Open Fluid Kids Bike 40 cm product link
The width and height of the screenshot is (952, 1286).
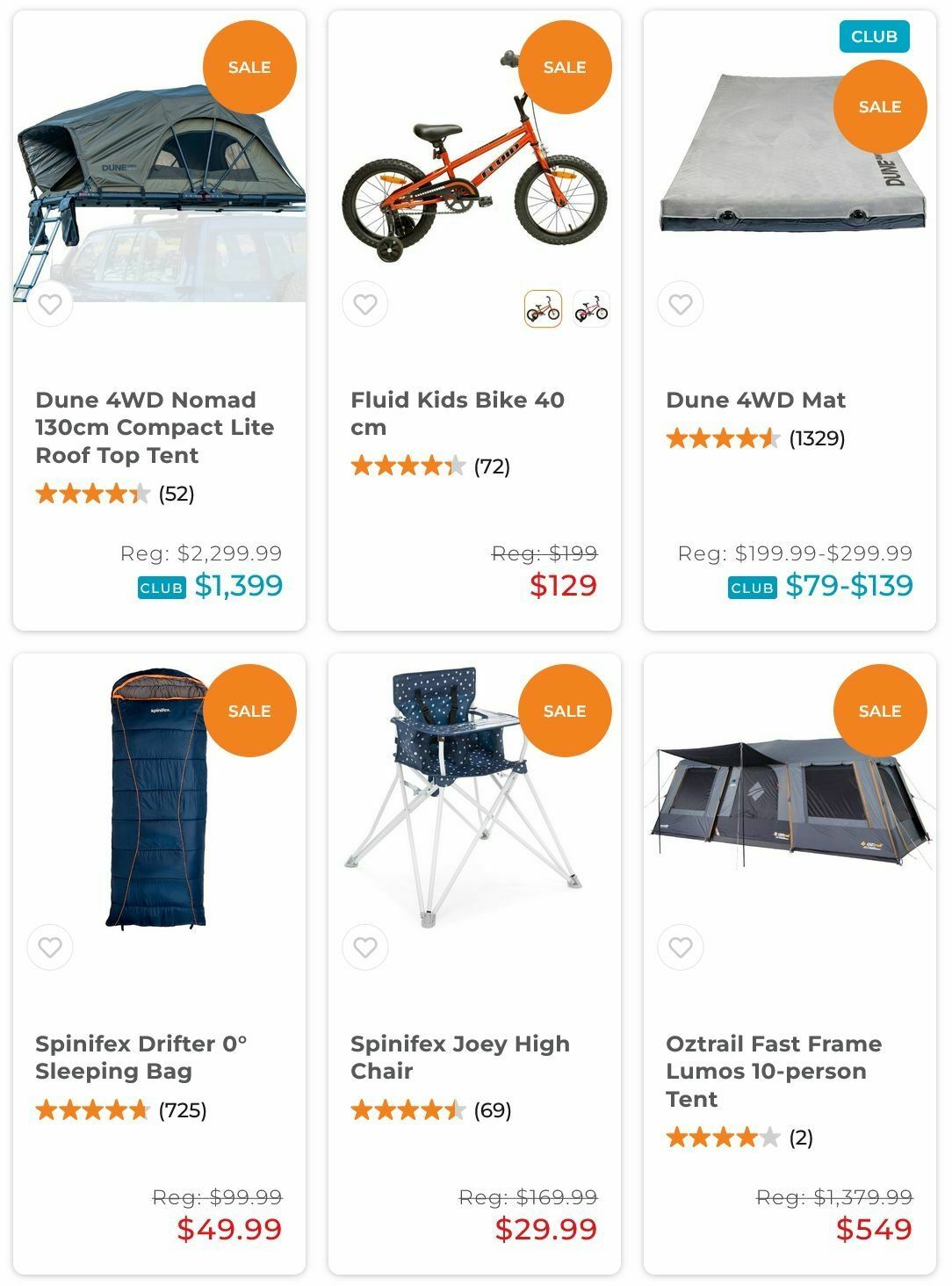pyautogui.click(x=457, y=414)
